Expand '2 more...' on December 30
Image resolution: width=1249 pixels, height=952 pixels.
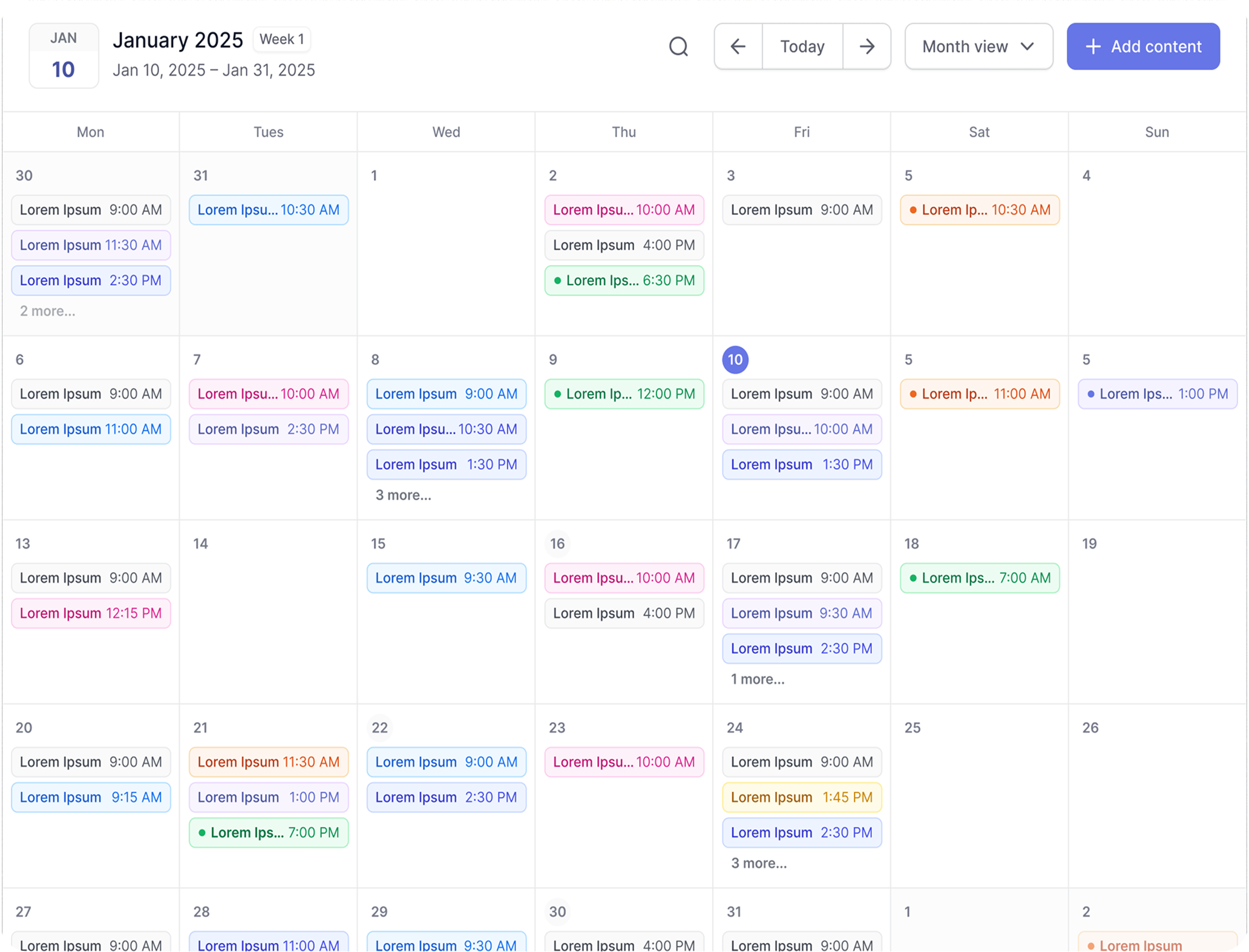click(48, 311)
